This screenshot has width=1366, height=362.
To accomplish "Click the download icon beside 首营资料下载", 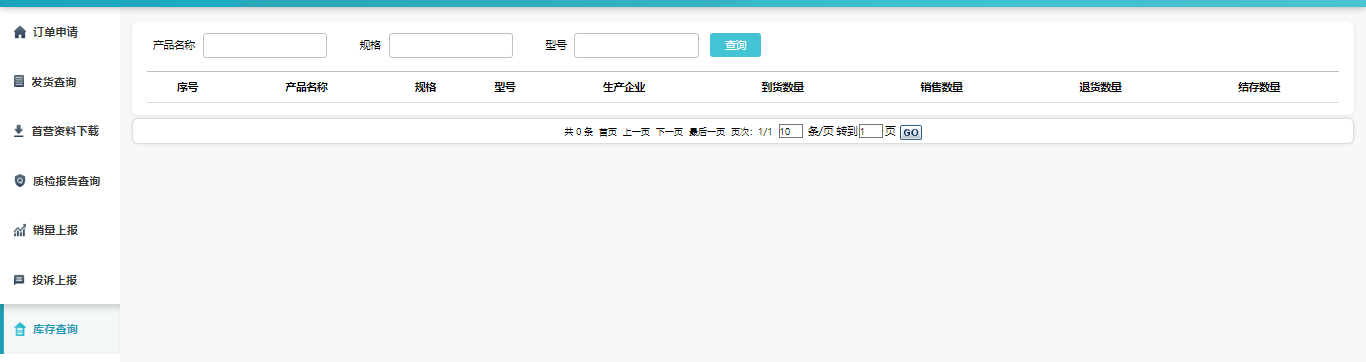I will (19, 131).
